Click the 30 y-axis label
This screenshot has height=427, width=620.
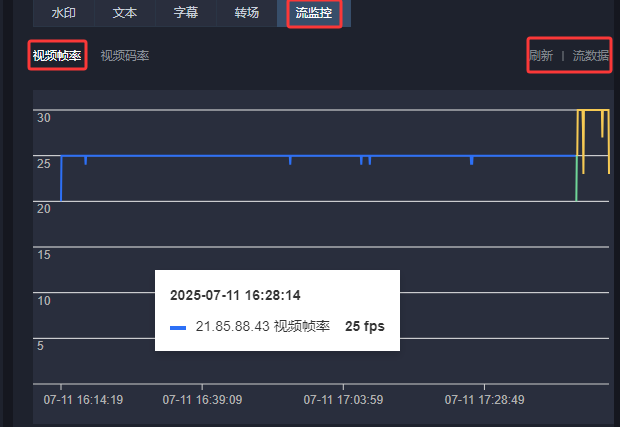(x=44, y=118)
